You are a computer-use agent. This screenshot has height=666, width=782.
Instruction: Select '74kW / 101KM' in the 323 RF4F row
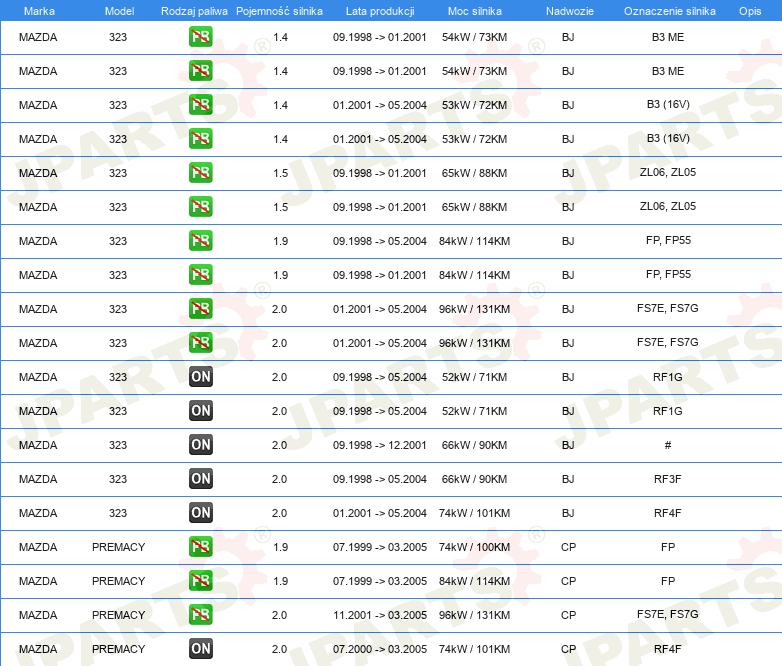[x=474, y=513]
